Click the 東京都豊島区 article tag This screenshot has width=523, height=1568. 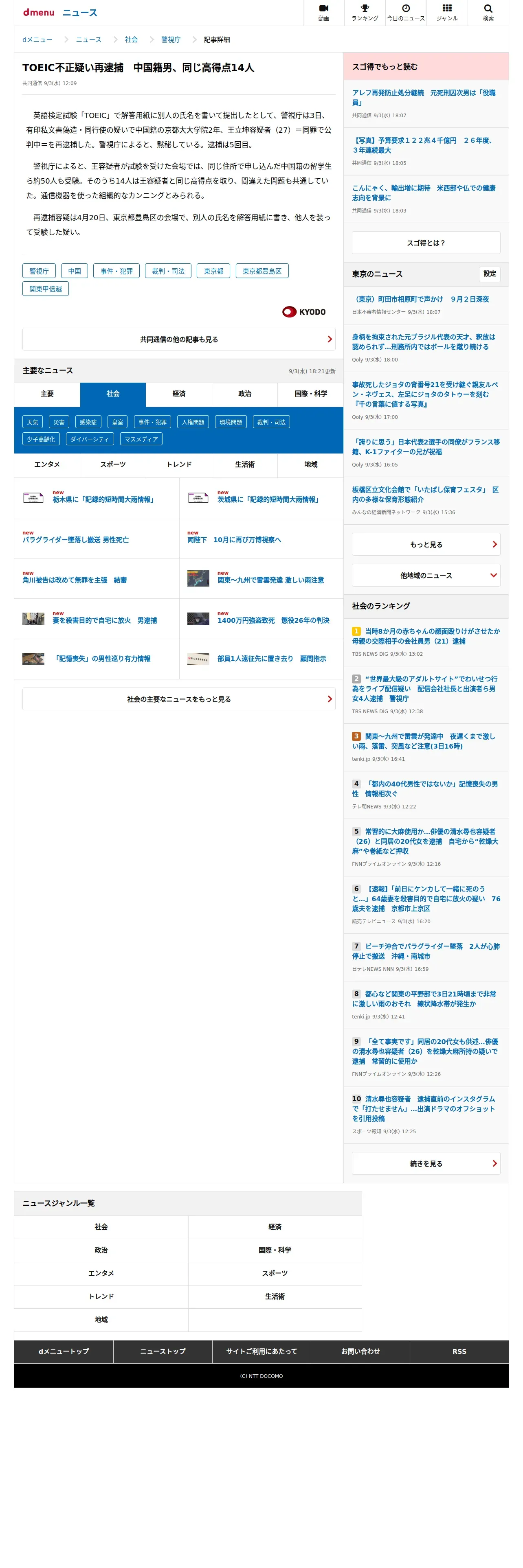[262, 271]
